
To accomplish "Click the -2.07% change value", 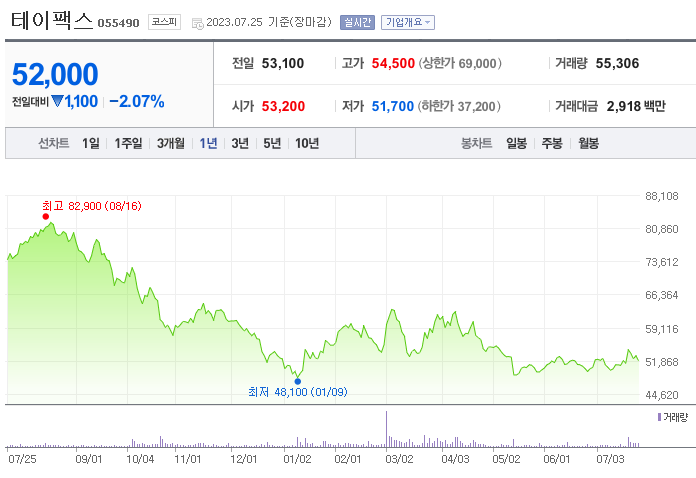I will (x=137, y=102).
